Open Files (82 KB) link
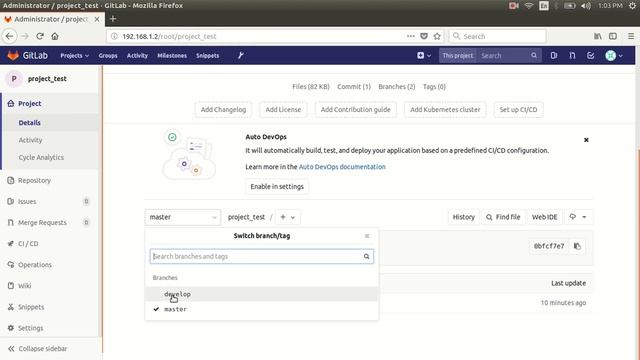Screen dimensions: 640x360 311,87
